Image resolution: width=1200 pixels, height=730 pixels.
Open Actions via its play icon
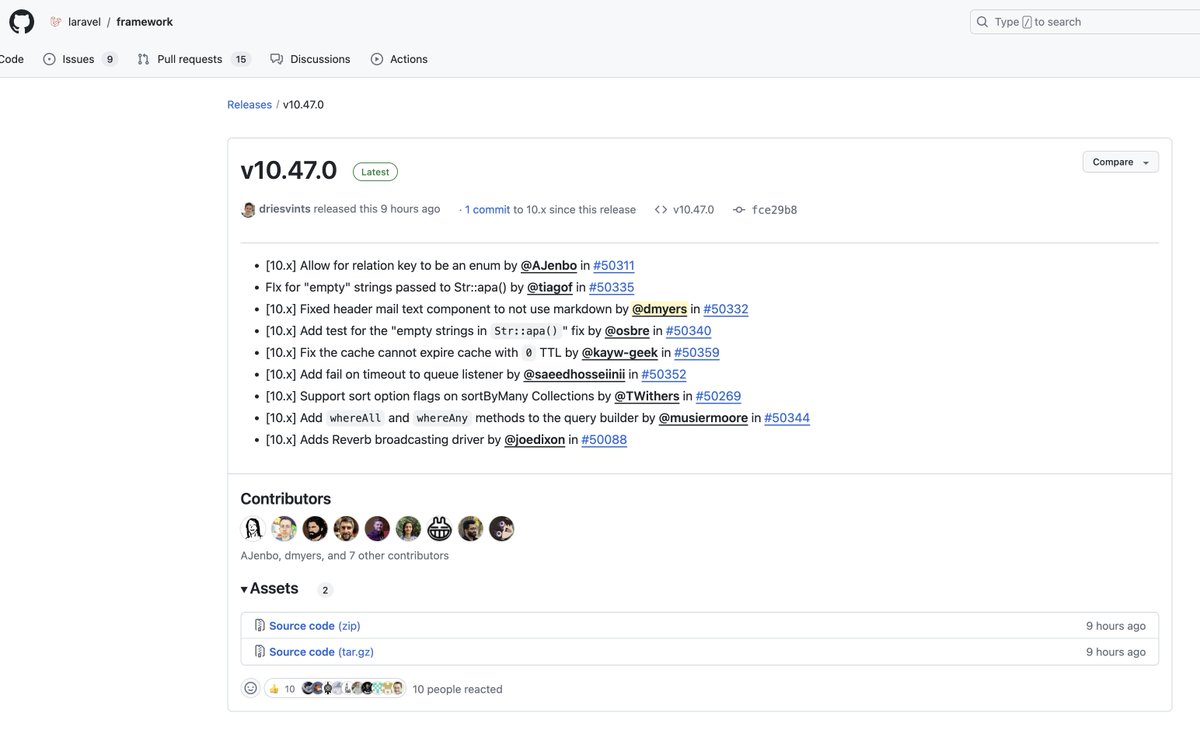point(376,58)
